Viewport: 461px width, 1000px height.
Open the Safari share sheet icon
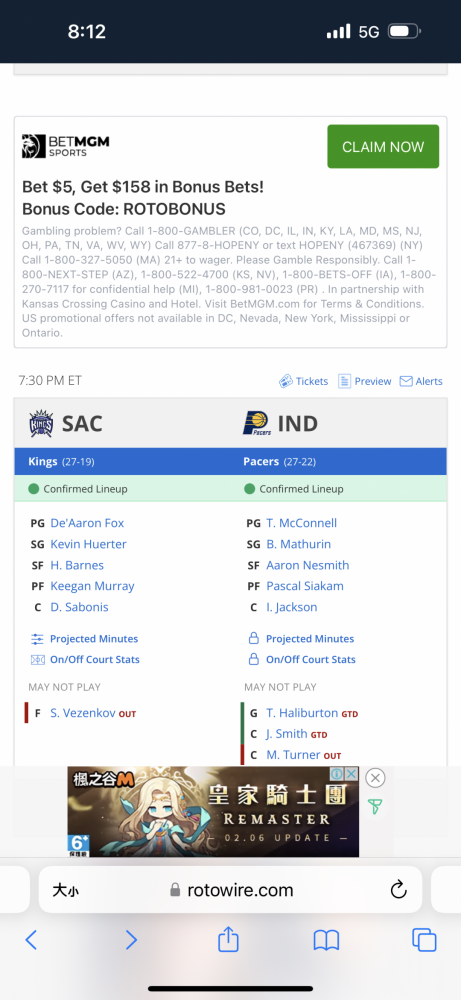(228, 938)
